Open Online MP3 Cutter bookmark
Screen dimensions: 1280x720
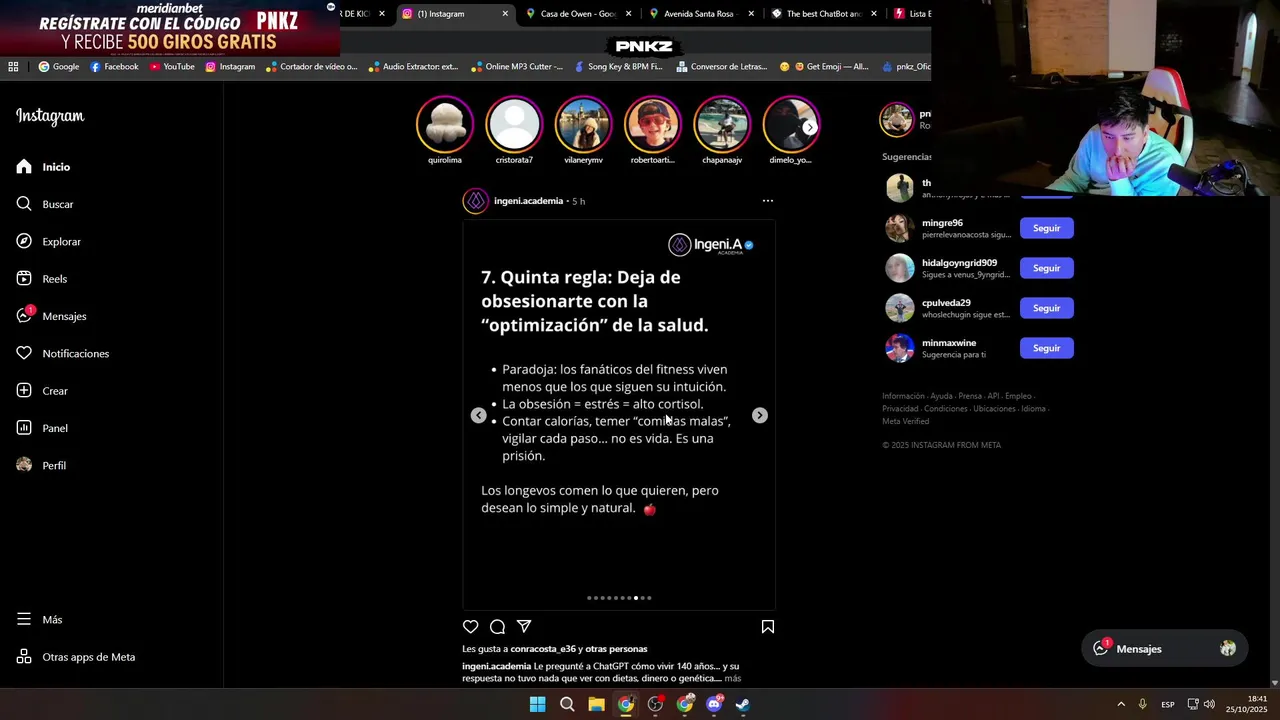tap(516, 67)
